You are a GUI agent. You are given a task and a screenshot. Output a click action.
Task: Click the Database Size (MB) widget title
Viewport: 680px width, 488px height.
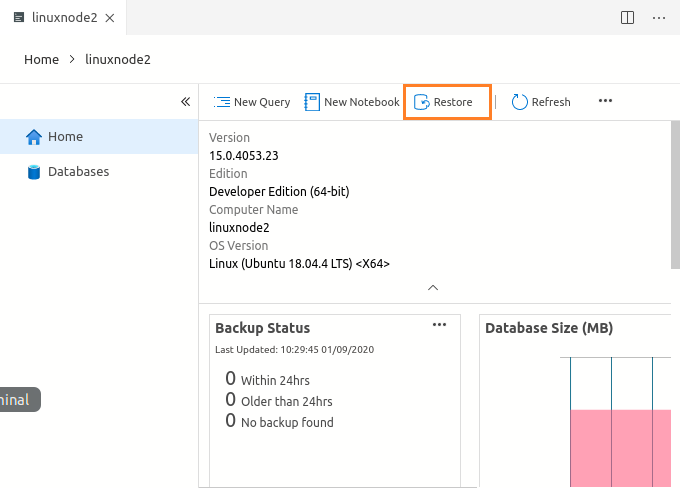click(x=549, y=328)
